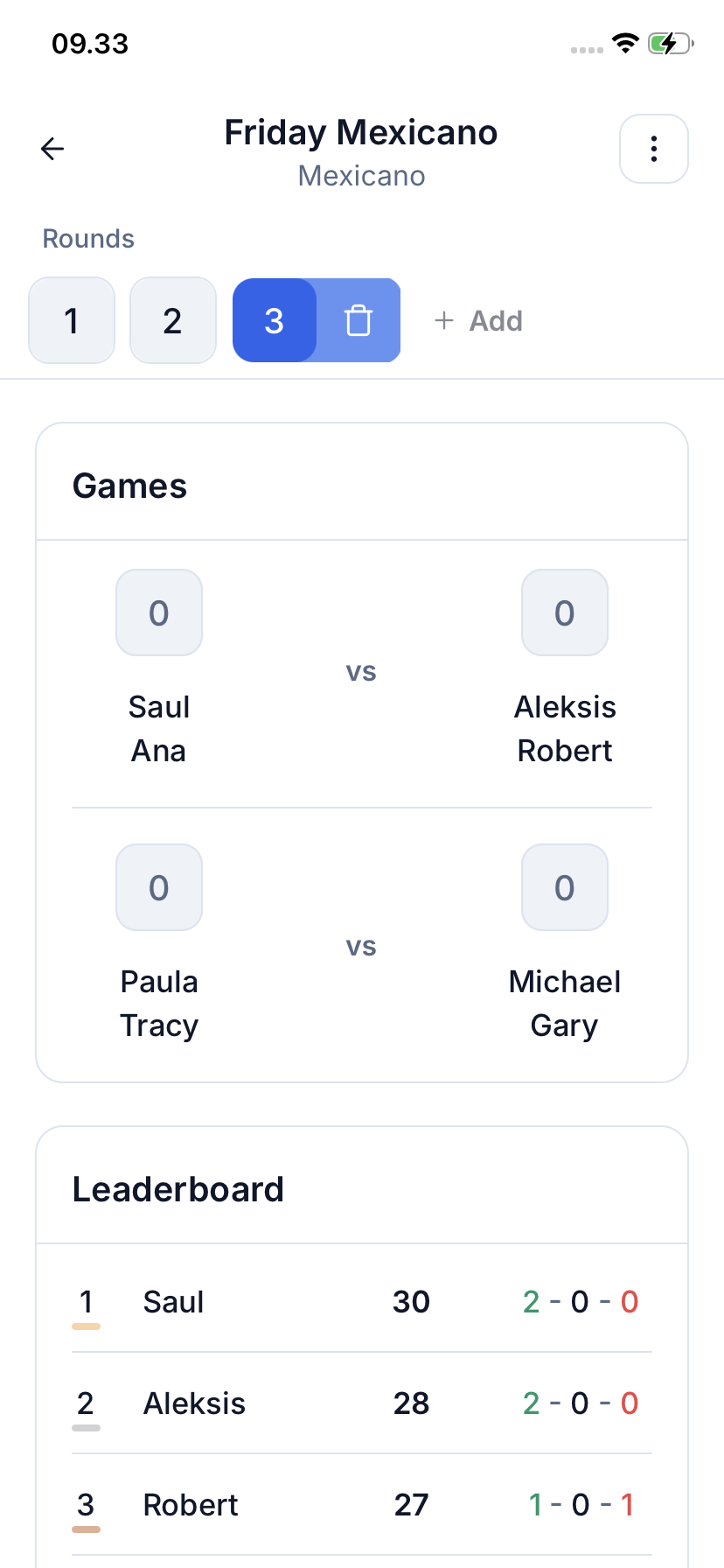The image size is (724, 1568).
Task: Select the round 3 tab
Action: (274, 321)
